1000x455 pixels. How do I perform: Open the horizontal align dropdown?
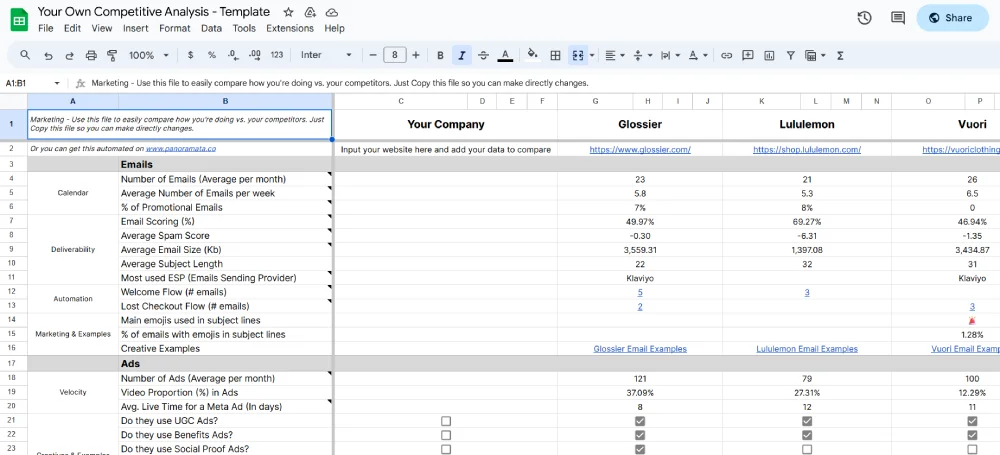[x=615, y=56]
